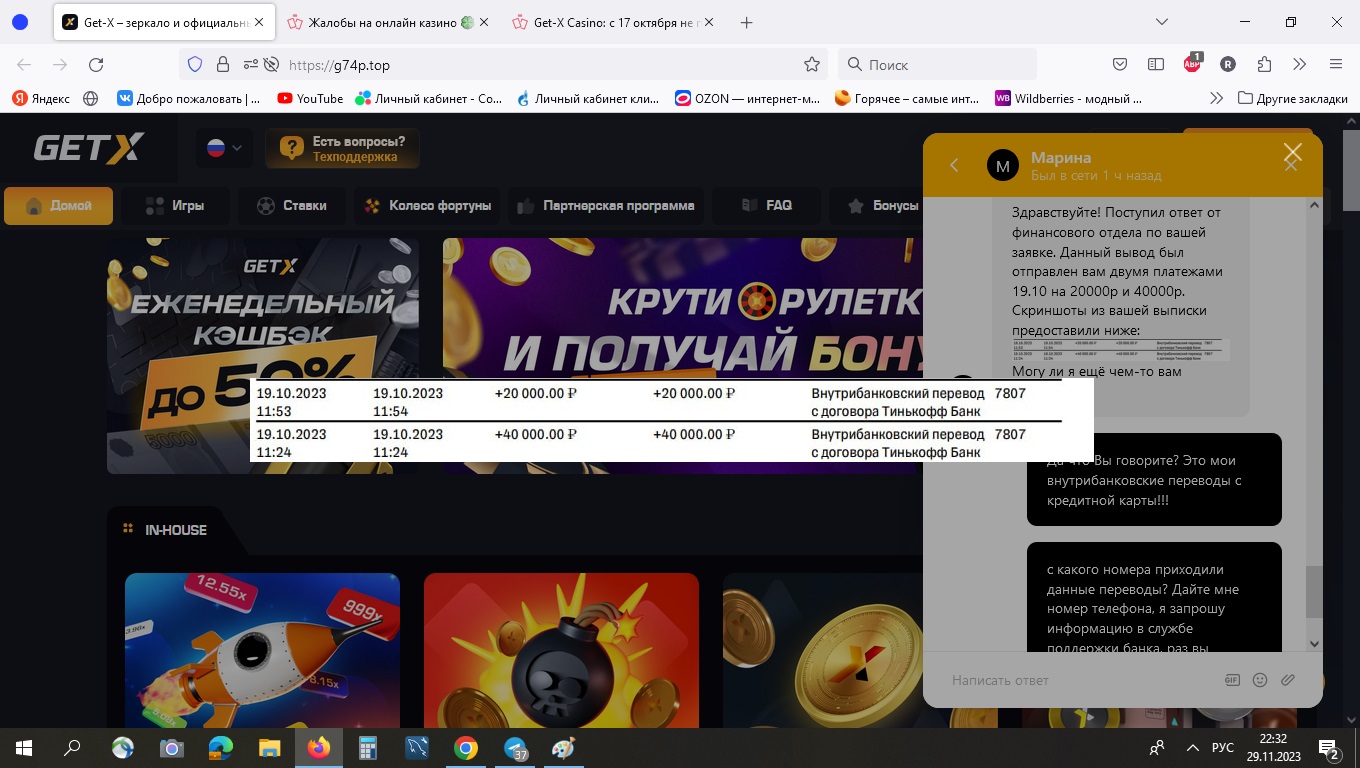Open the Домой navigation item
The width and height of the screenshot is (1360, 768).
58,206
